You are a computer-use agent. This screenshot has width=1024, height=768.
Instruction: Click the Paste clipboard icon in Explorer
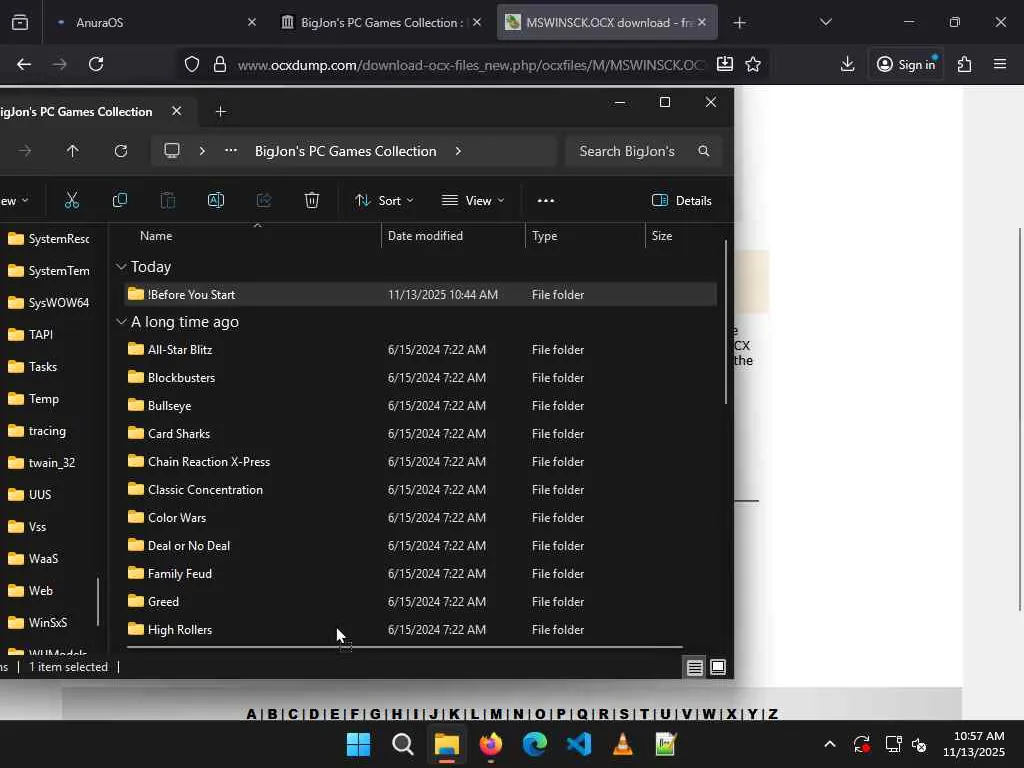point(168,200)
